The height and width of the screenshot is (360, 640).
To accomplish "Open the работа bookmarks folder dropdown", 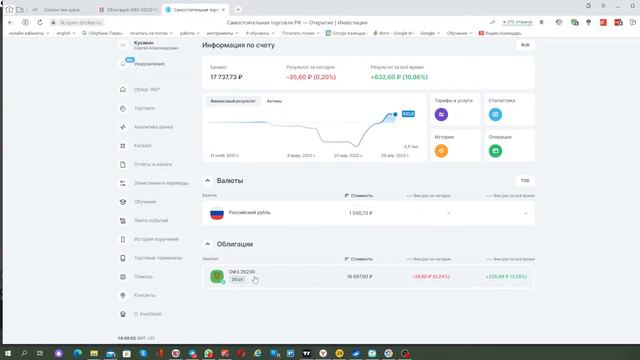I will click(190, 33).
